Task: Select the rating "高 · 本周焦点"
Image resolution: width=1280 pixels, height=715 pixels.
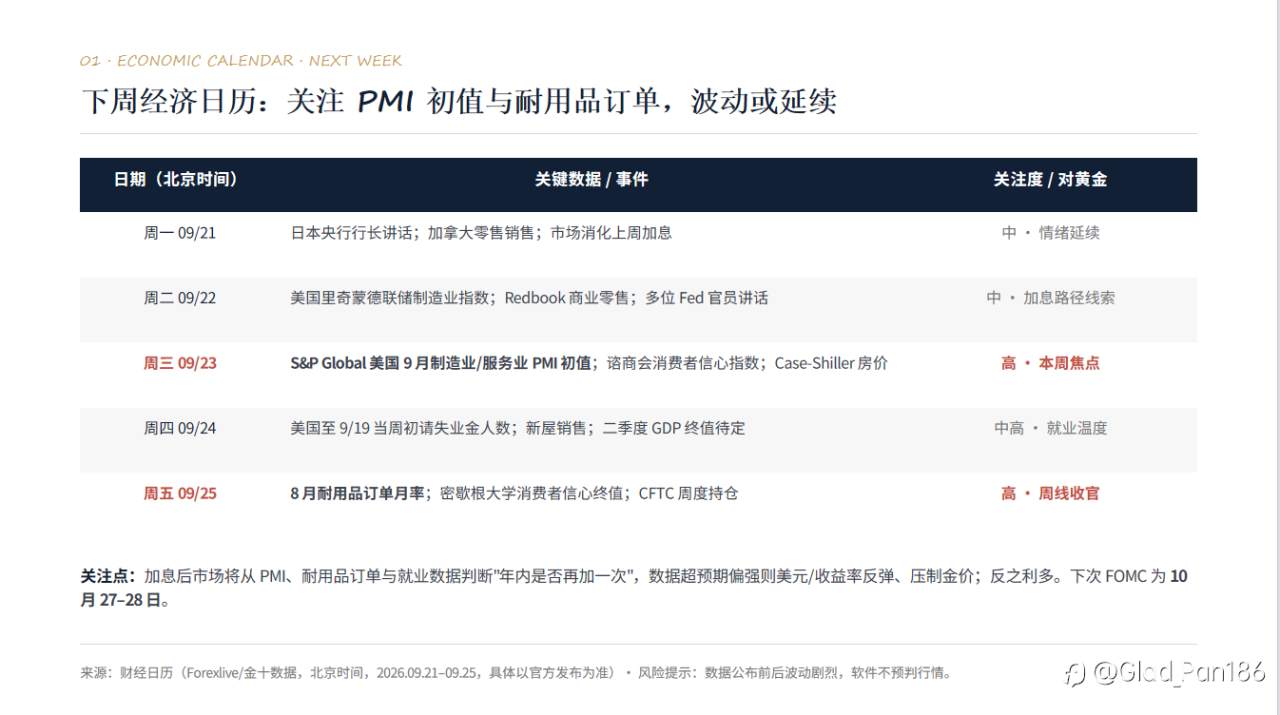Action: pyautogui.click(x=1050, y=363)
